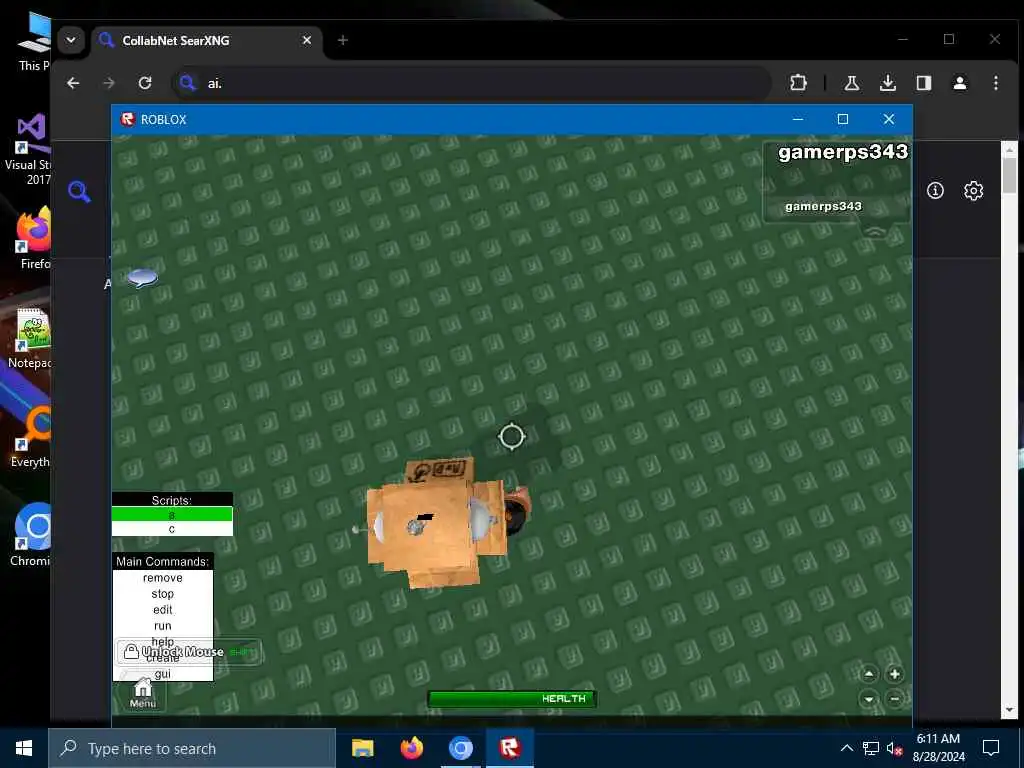
Task: Open Firefox from the taskbar
Action: [x=411, y=748]
